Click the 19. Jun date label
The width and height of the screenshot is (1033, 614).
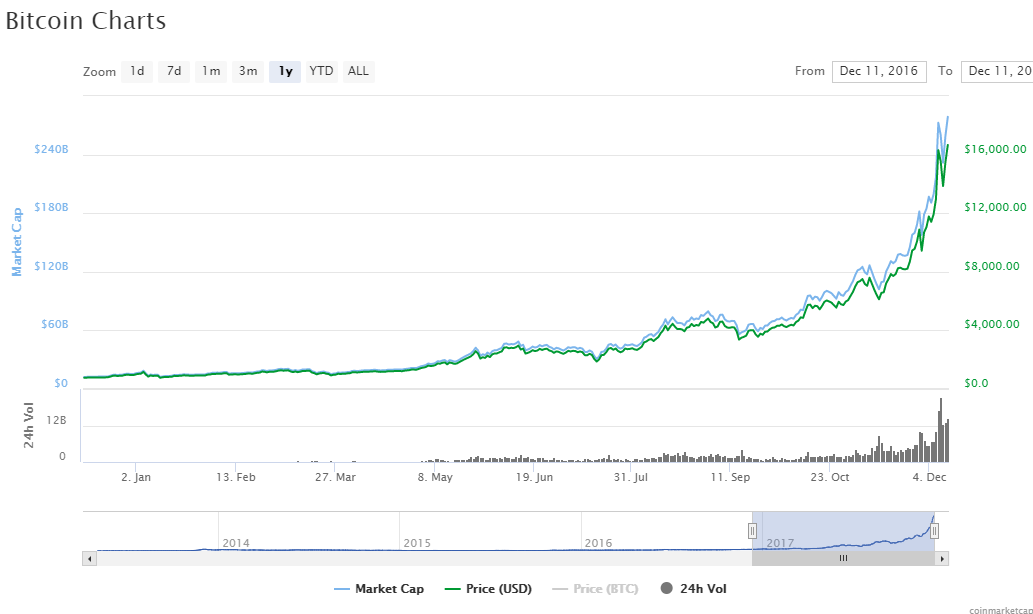[534, 477]
